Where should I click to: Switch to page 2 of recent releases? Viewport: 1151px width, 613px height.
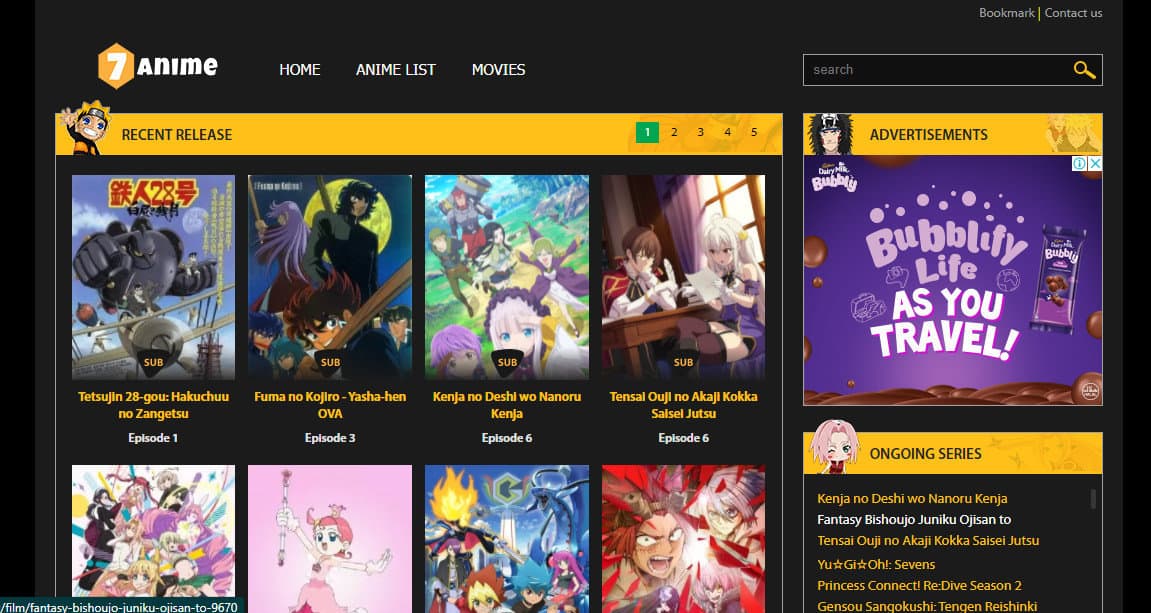674,133
